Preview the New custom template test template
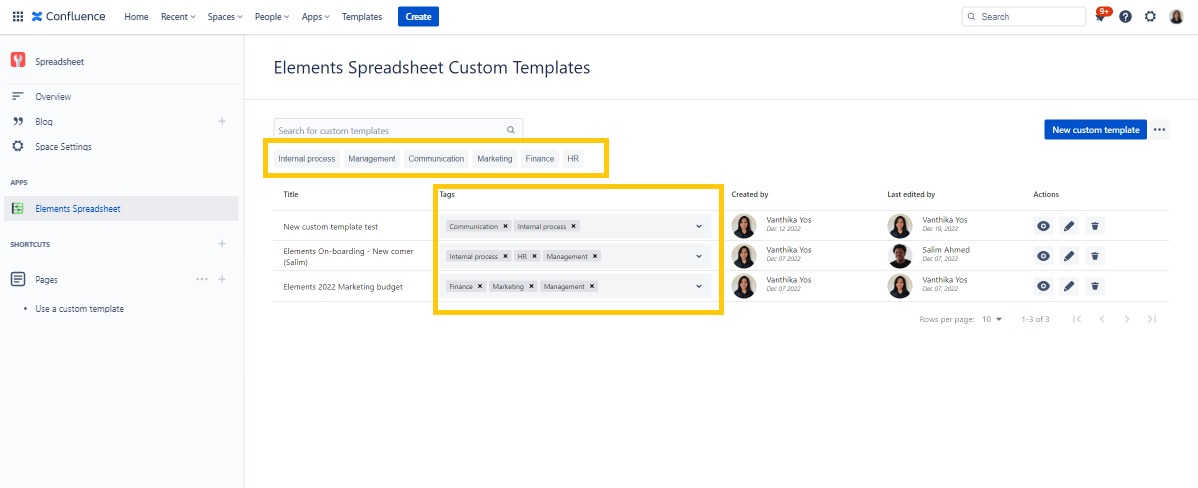This screenshot has height=488, width=1198. coord(1043,226)
